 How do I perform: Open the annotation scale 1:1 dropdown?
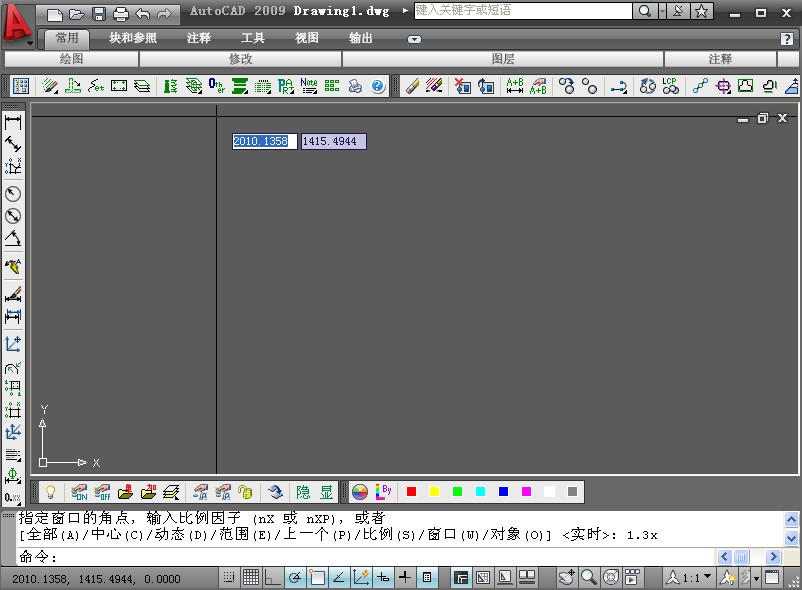coord(688,578)
